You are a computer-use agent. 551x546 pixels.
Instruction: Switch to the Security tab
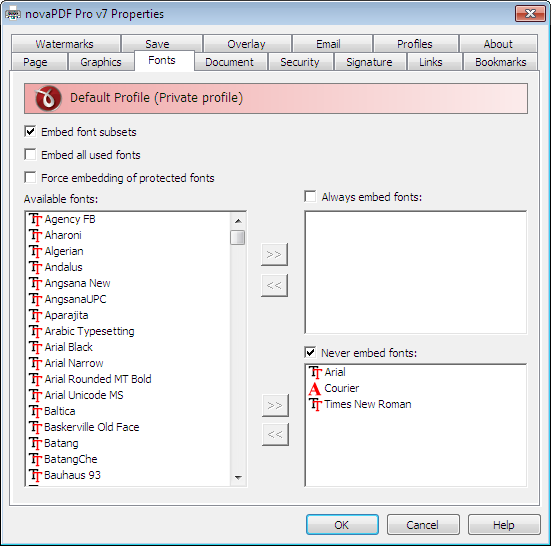300,62
